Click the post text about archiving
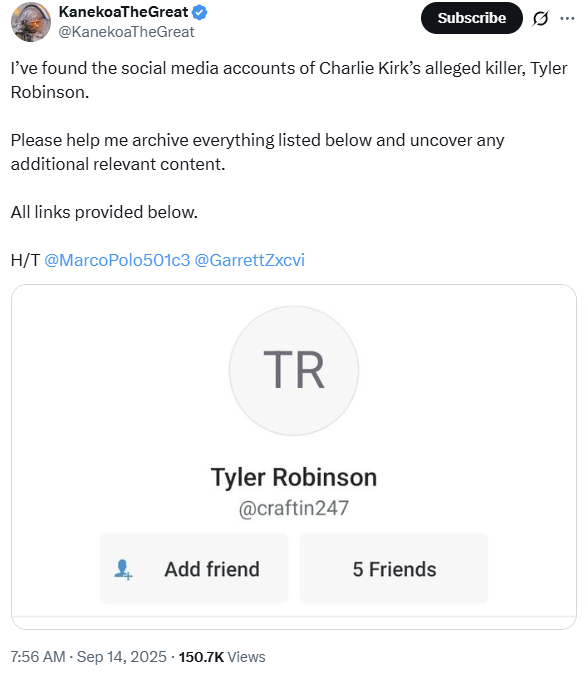588x674 pixels. [x=257, y=152]
